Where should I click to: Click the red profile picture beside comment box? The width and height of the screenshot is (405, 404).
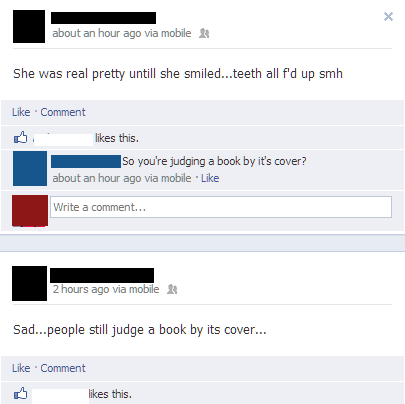30,211
